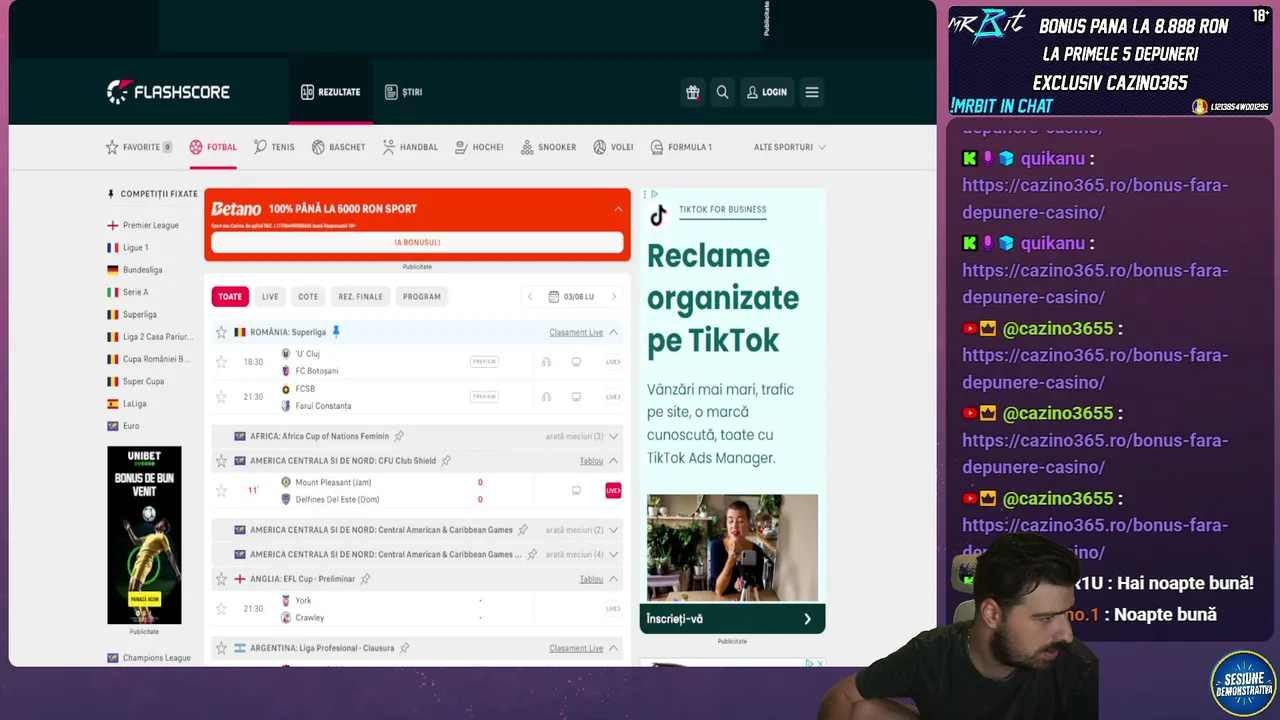
Task: Pin the CFU Club Shield league
Action: pos(446,461)
